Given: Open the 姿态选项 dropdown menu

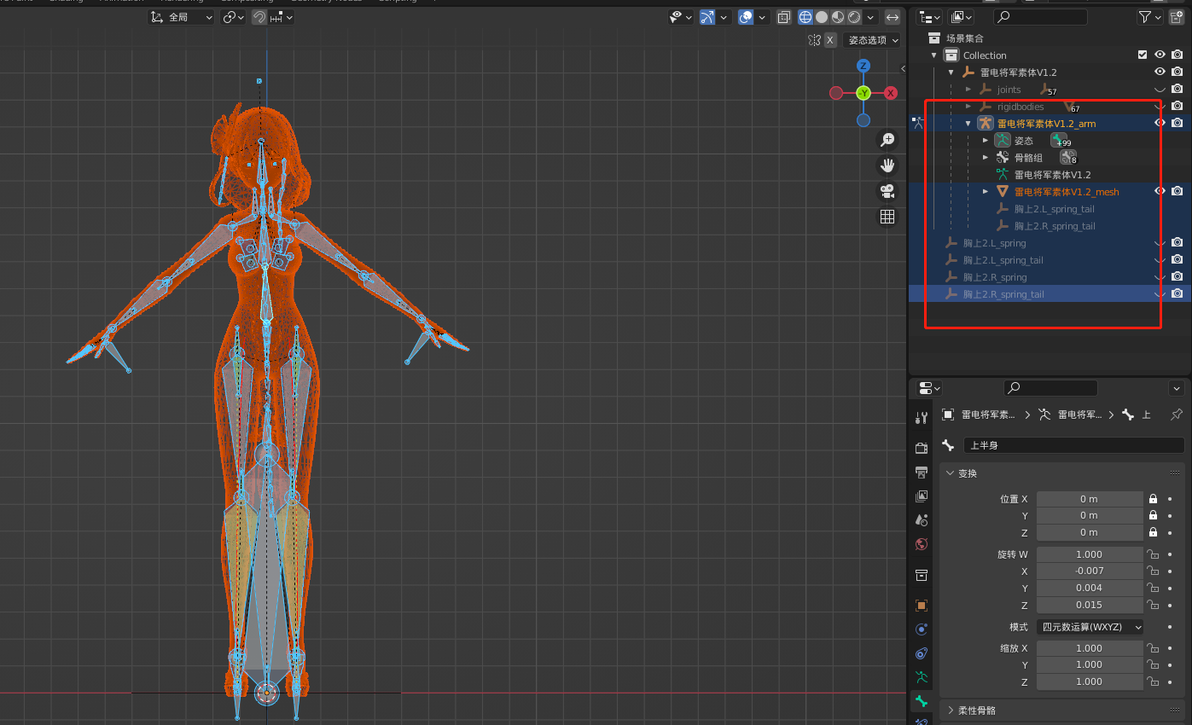Looking at the screenshot, I should click(873, 40).
